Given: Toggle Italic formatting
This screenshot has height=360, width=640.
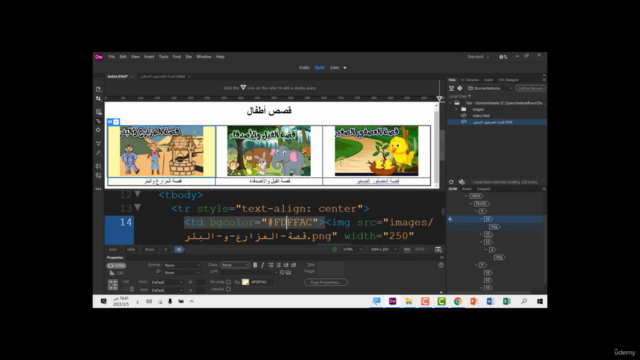Looking at the screenshot, I should pyautogui.click(x=262, y=265).
